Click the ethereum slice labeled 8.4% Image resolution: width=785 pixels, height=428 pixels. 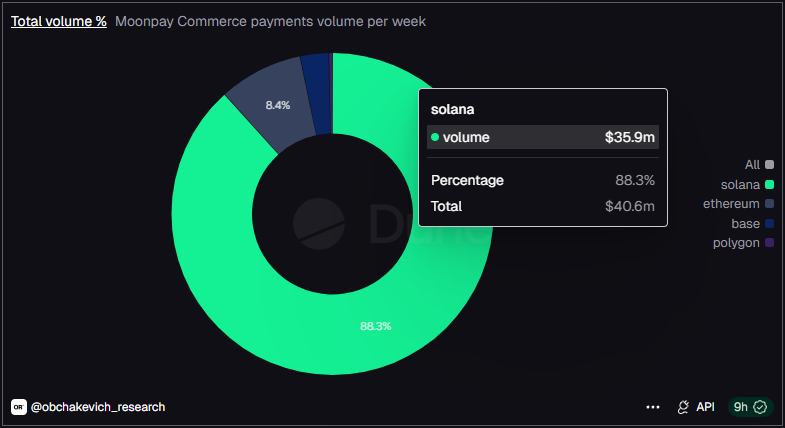277,104
